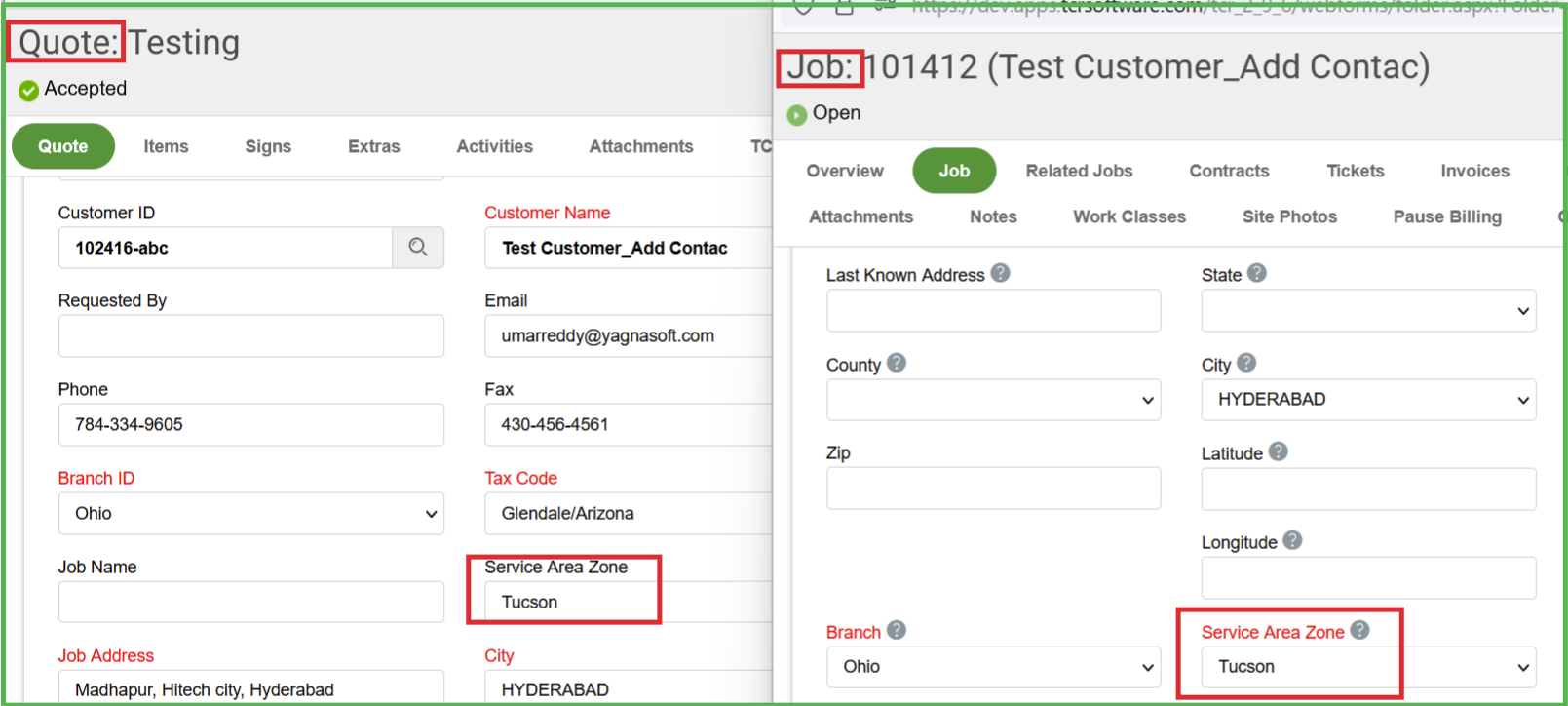Expand the empty County dropdown
The height and width of the screenshot is (706, 1568).
click(993, 400)
